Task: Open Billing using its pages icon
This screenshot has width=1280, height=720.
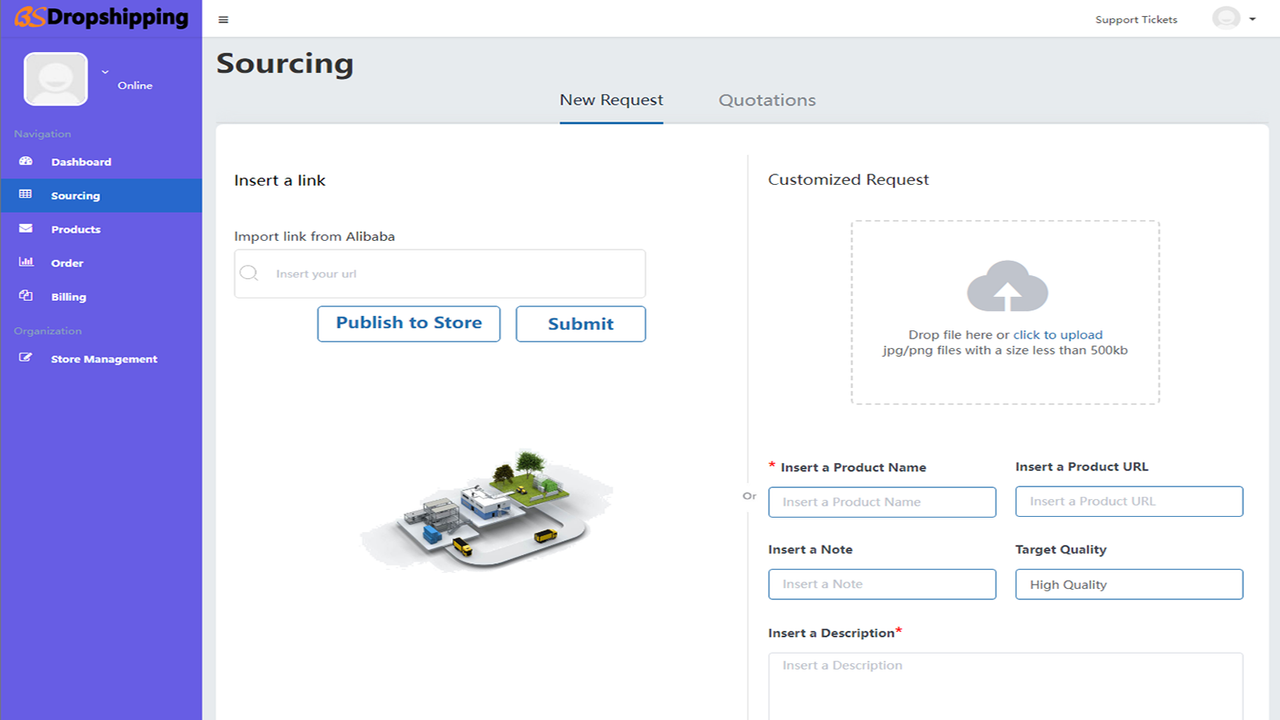Action: [x=25, y=296]
